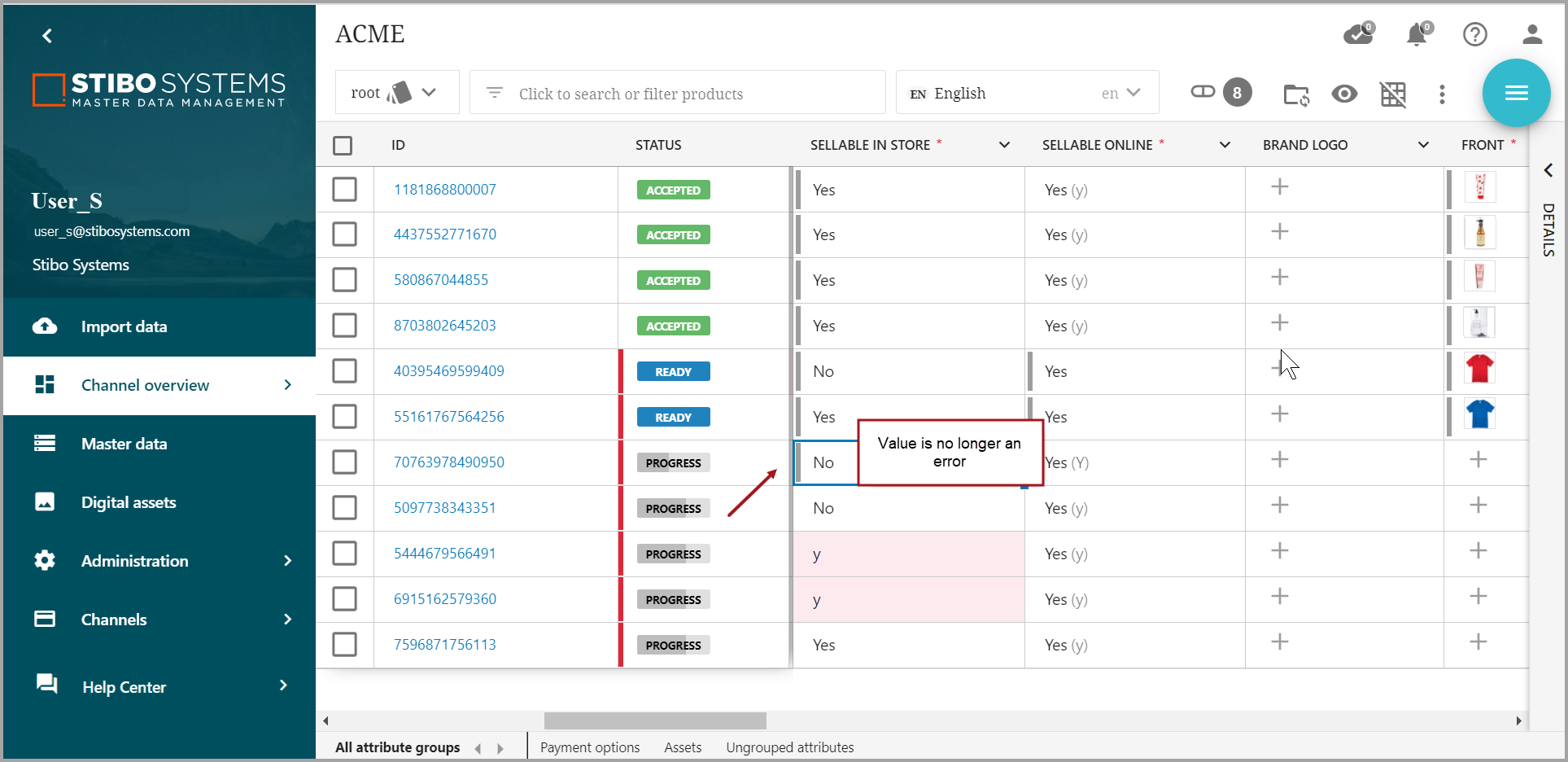Expand the root category dropdown

coord(396,93)
